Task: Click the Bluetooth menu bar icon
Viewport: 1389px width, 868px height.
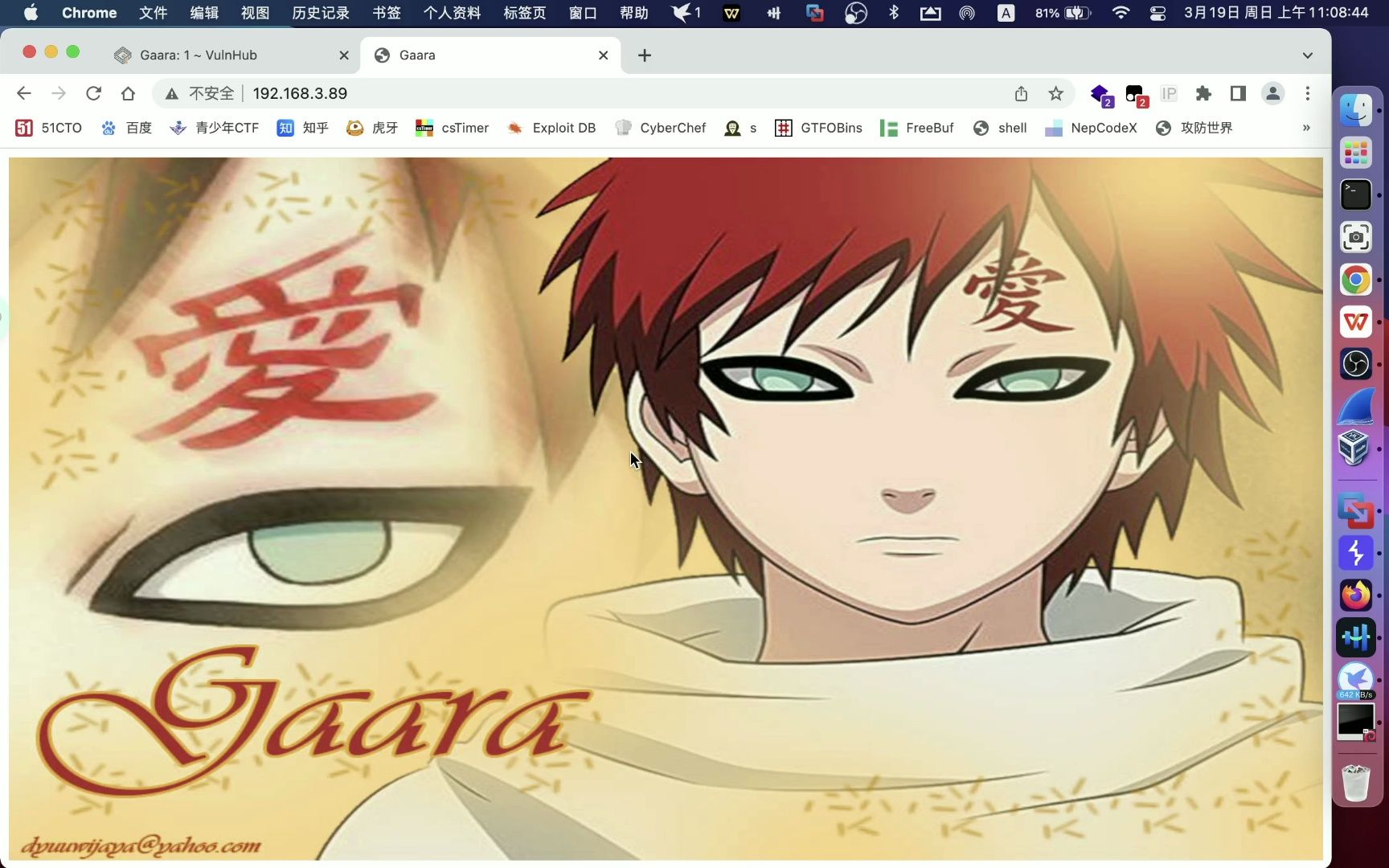Action: pyautogui.click(x=893, y=13)
